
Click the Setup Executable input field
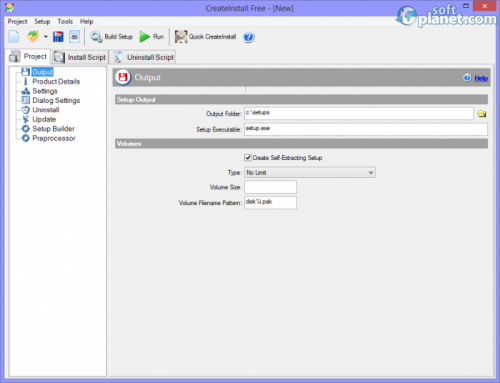tap(366, 129)
